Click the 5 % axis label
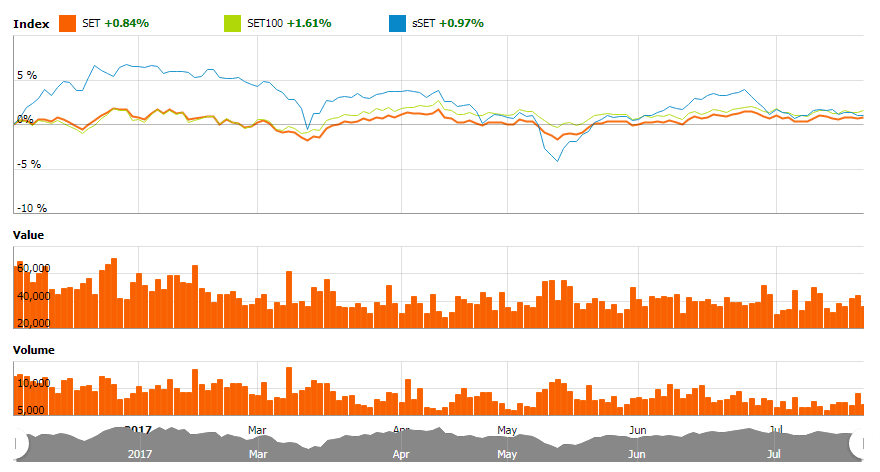 coord(26,76)
